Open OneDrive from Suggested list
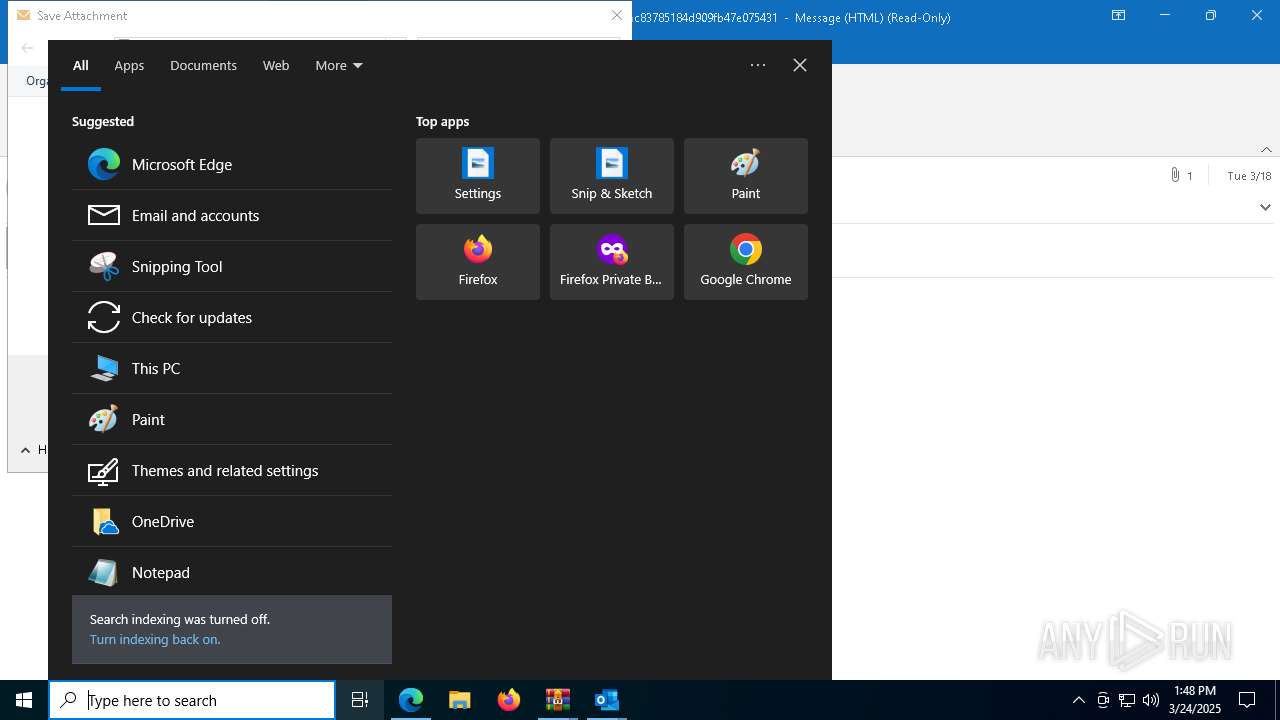Image resolution: width=1280 pixels, height=720 pixels. pyautogui.click(x=232, y=521)
